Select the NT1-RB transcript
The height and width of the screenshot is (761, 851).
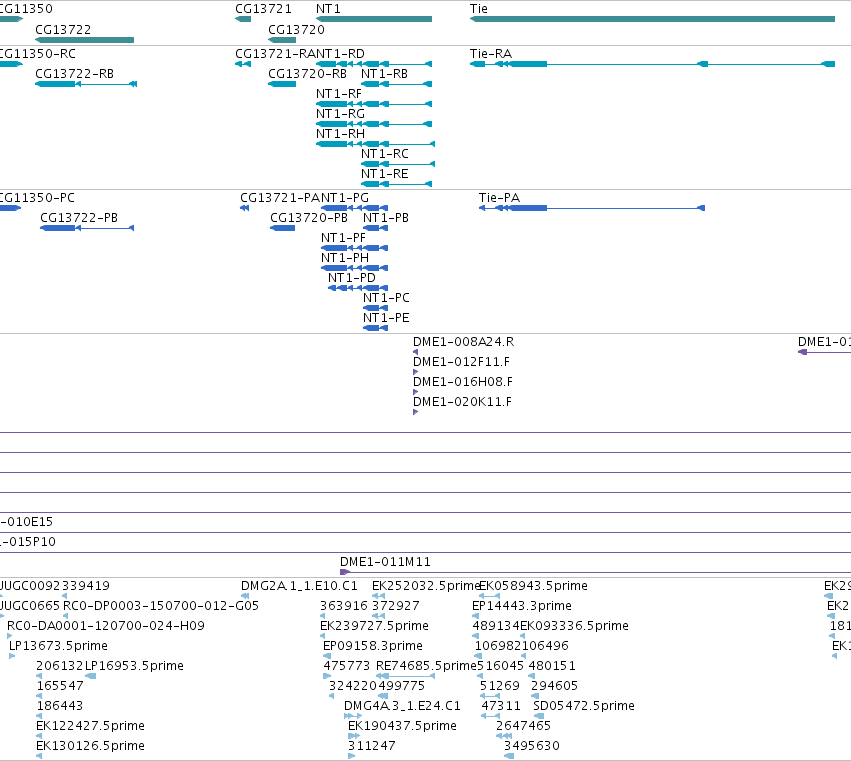pos(396,84)
